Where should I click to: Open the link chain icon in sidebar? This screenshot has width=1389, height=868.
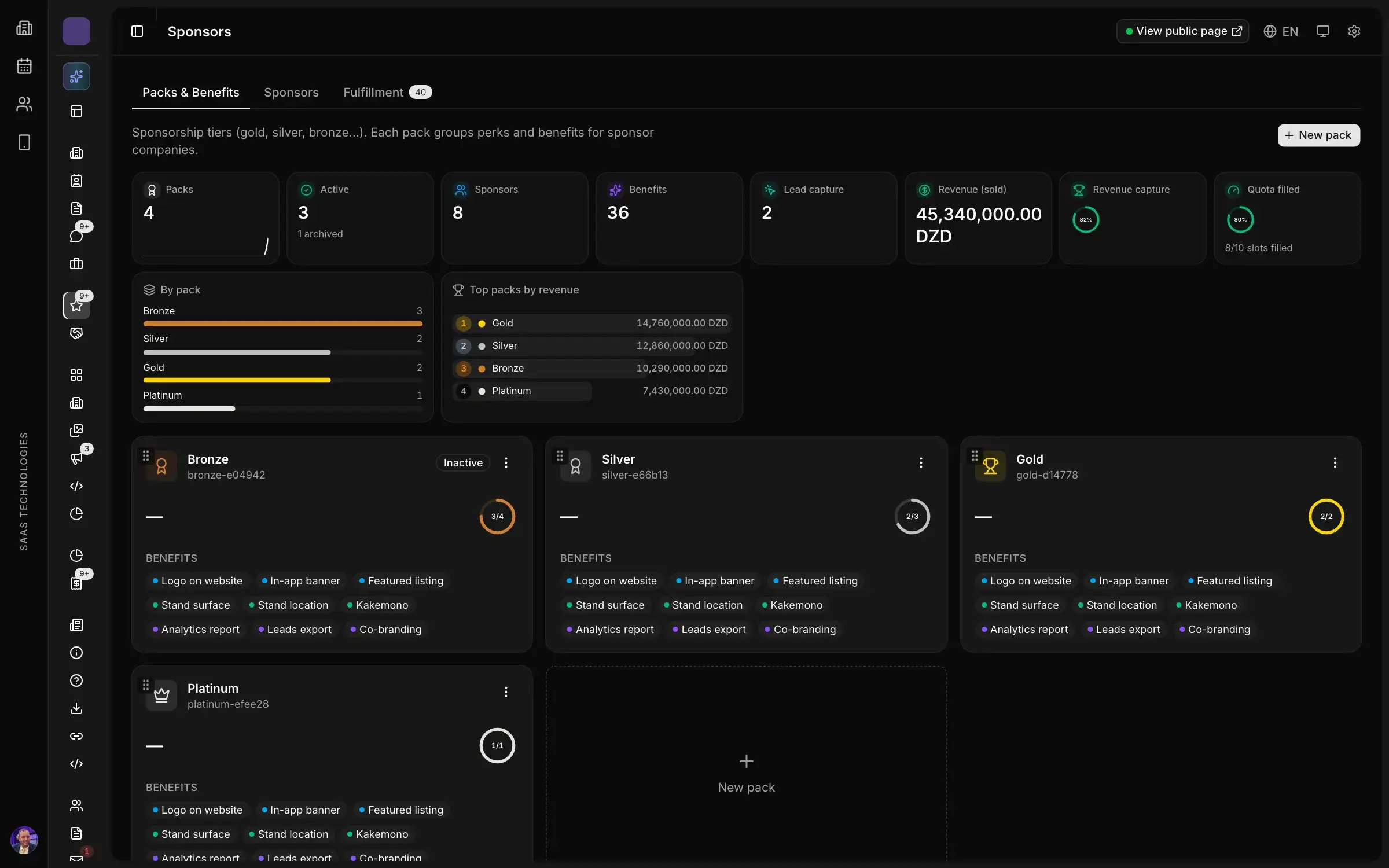76,735
